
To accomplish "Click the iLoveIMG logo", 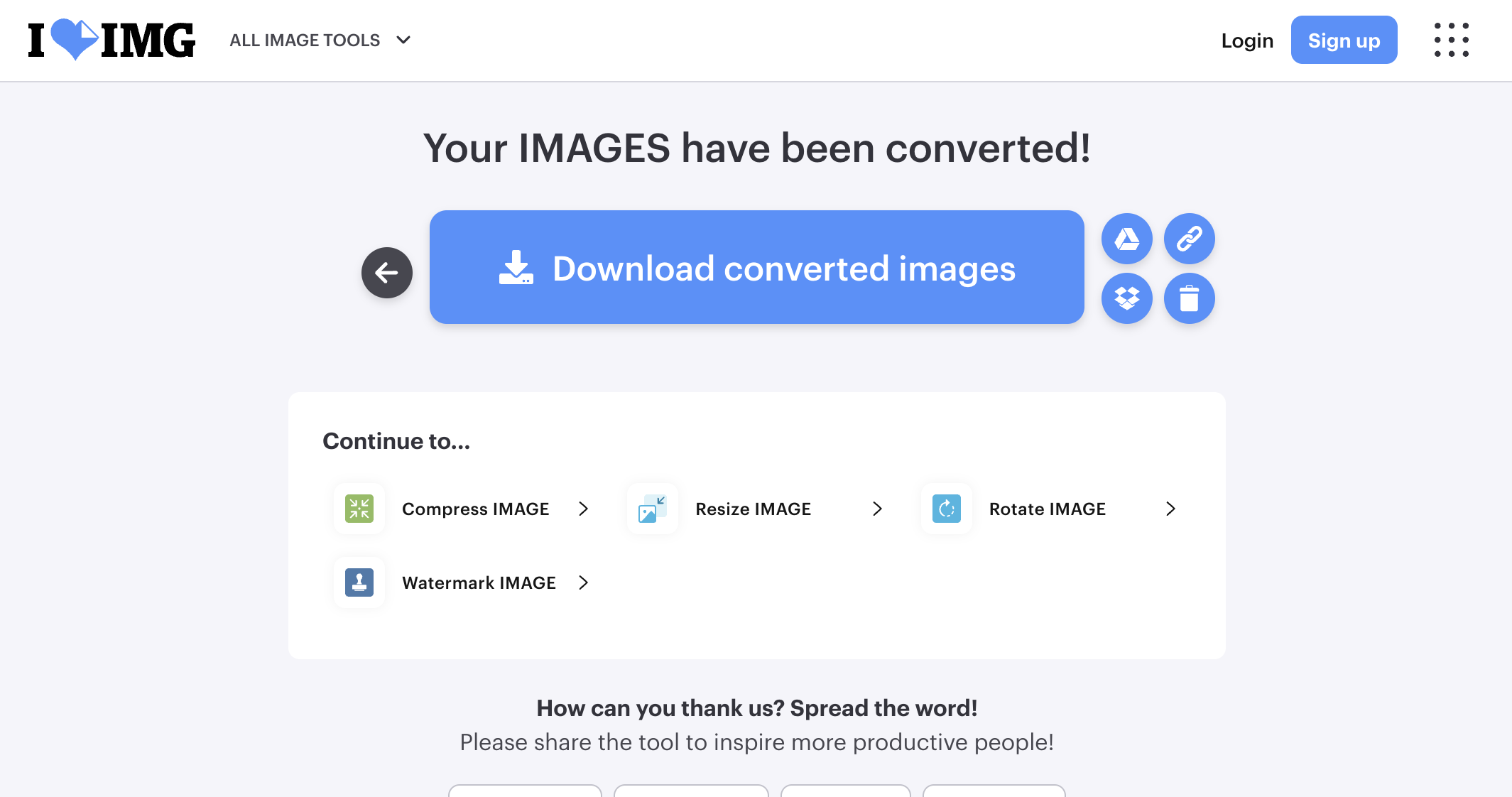I will pyautogui.click(x=112, y=40).
